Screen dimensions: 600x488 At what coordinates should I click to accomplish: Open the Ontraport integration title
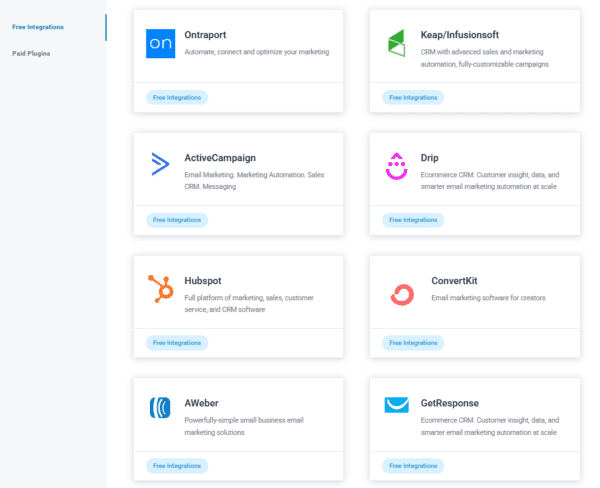coord(207,35)
